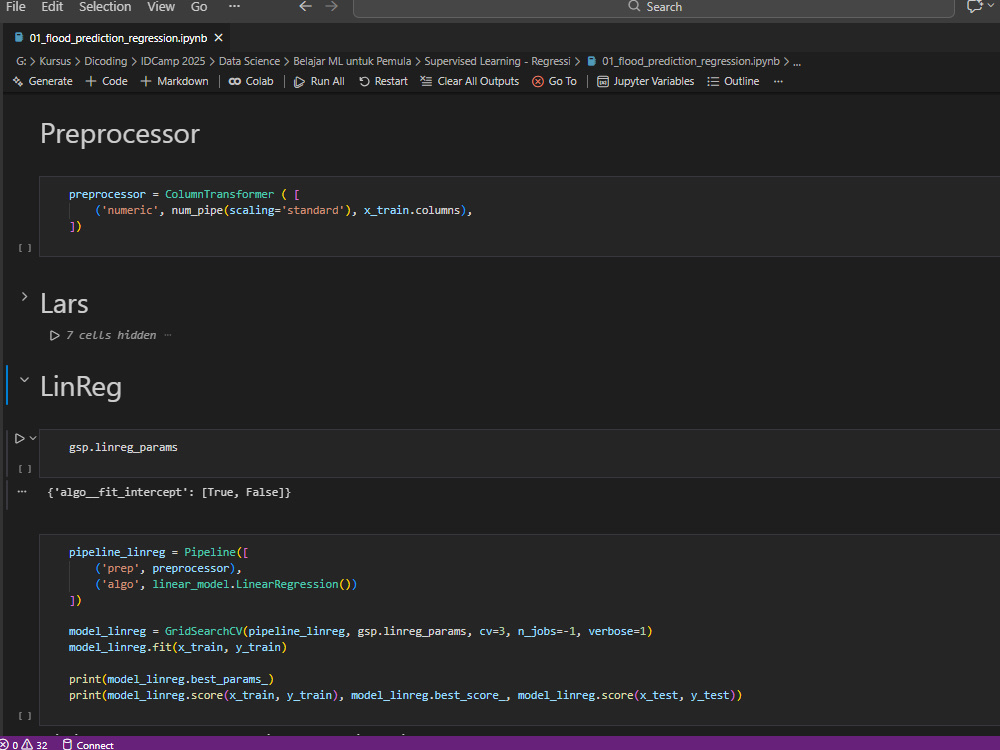Open Jupyter Variables panel

[x=645, y=82]
